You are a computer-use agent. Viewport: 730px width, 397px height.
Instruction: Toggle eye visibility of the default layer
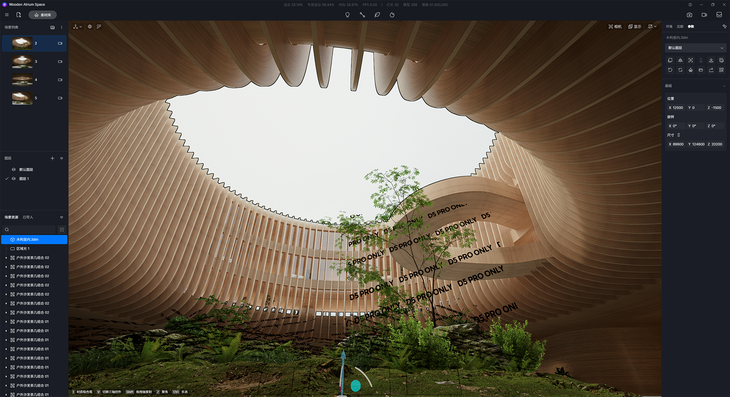pos(14,169)
